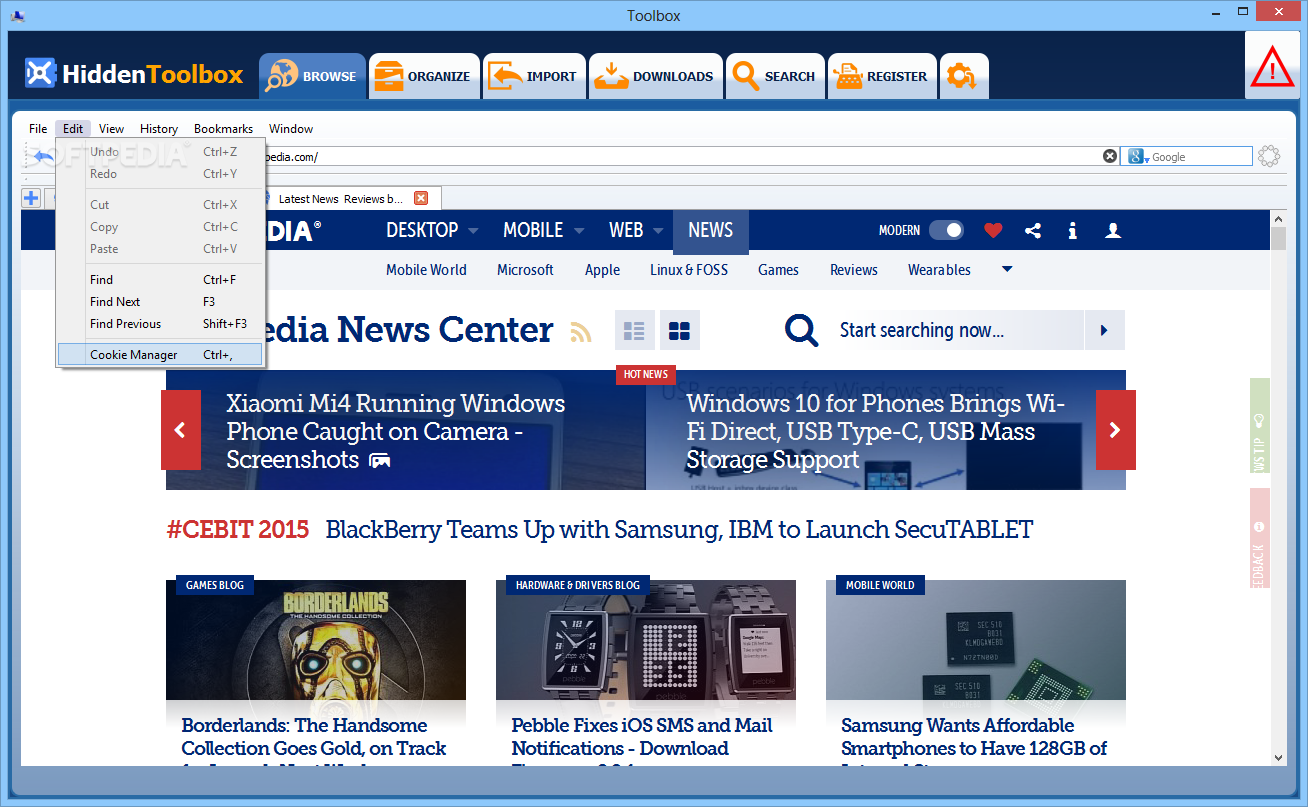Open the Bookmarks menu
Screen dimensions: 1308x807
pos(223,129)
